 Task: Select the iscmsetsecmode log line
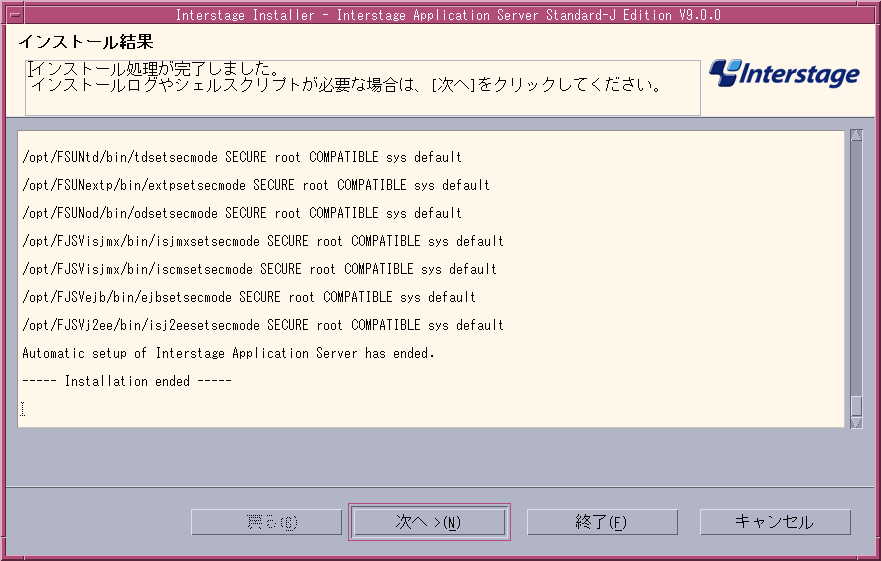[x=260, y=269]
